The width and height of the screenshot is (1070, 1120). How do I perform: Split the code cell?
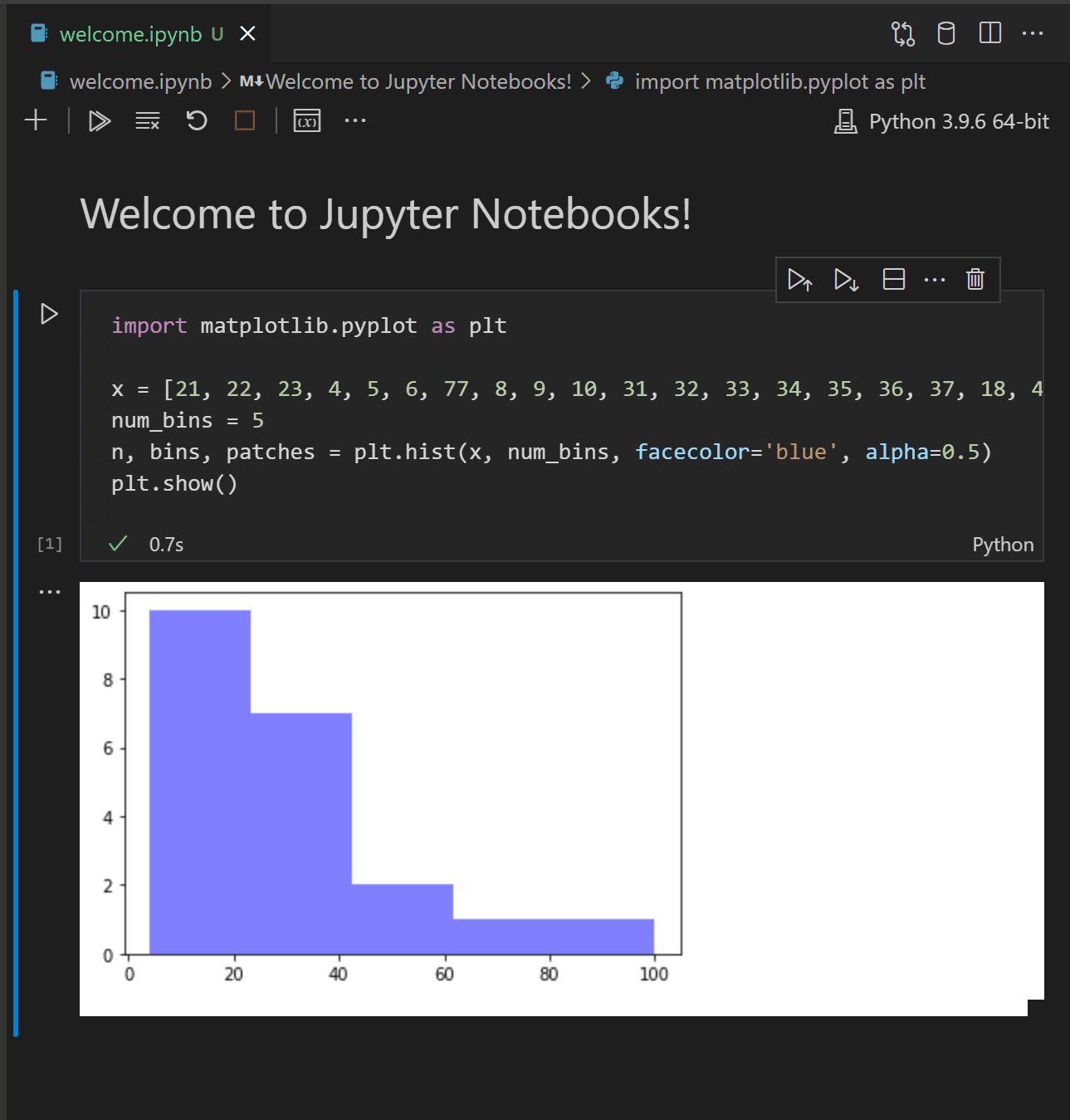pos(893,280)
